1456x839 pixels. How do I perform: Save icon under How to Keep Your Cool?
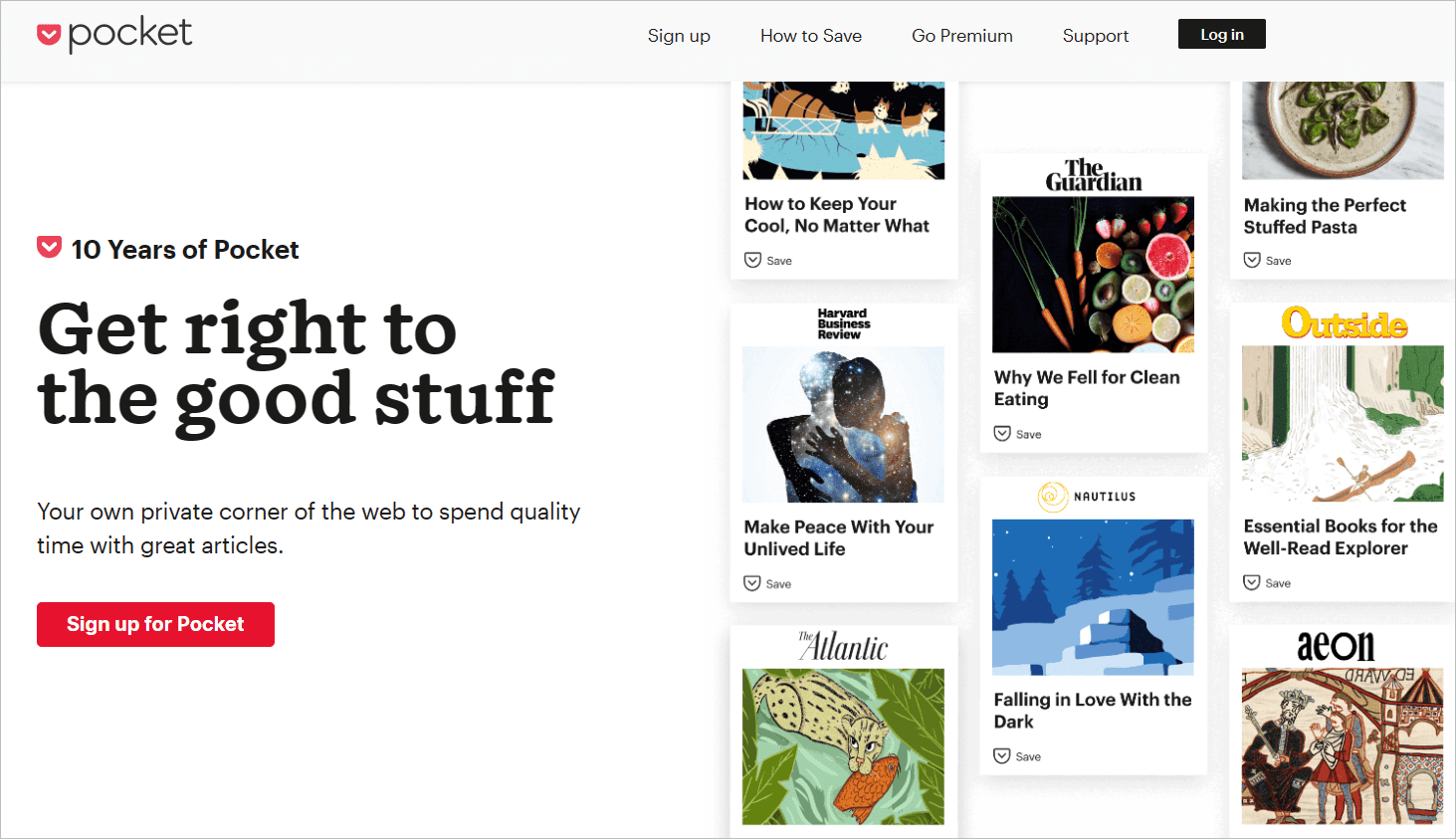click(752, 261)
